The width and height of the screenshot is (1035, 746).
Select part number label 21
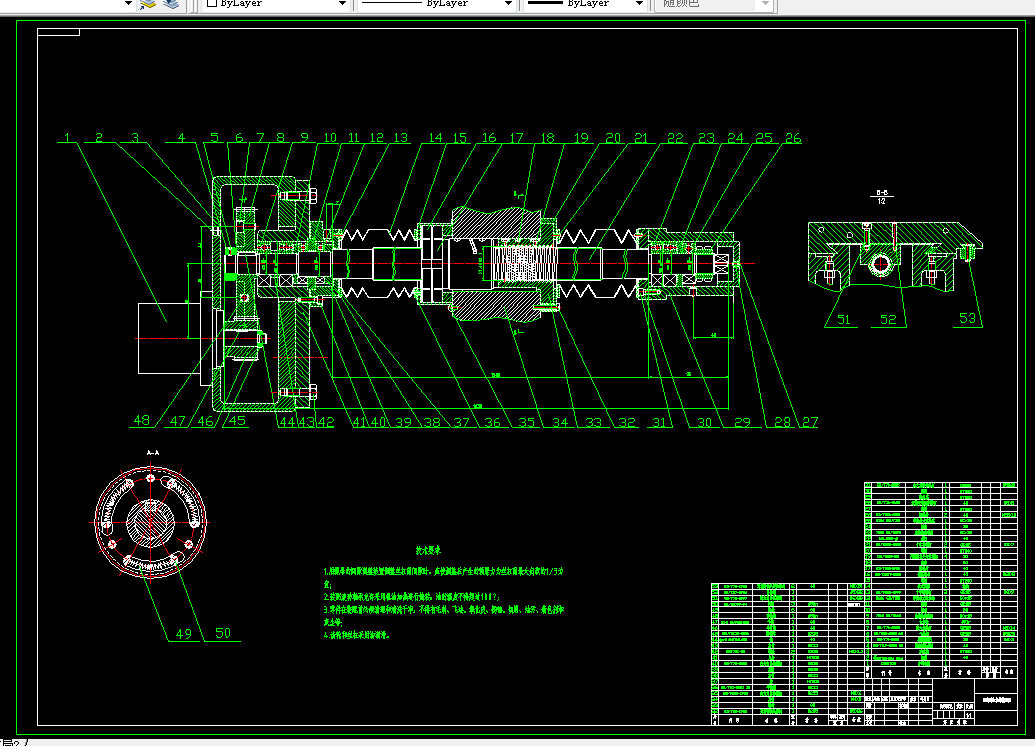point(641,137)
